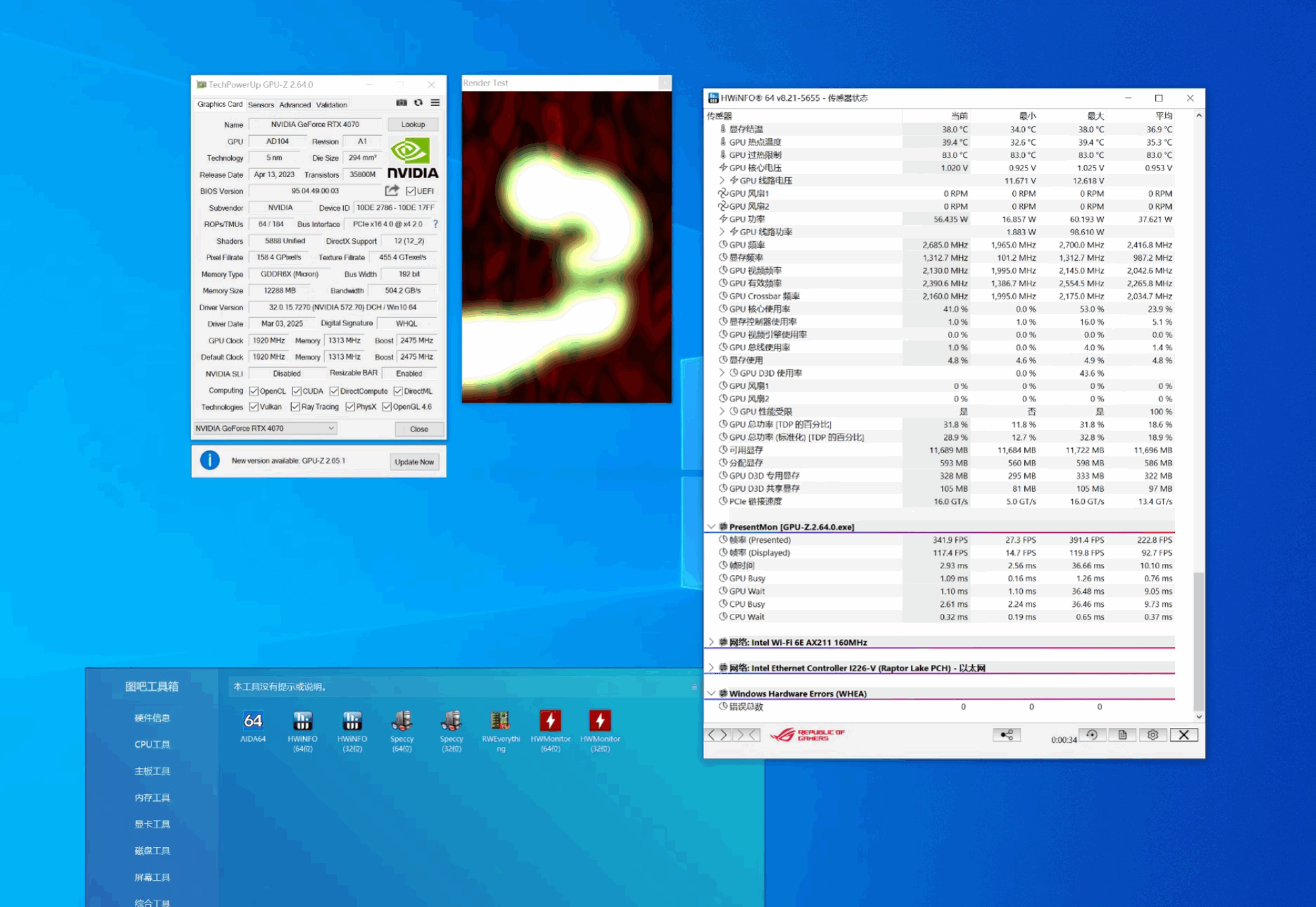1316x907 pixels.
Task: Select 硬件信息 in the toolbox sidebar
Action: (152, 718)
